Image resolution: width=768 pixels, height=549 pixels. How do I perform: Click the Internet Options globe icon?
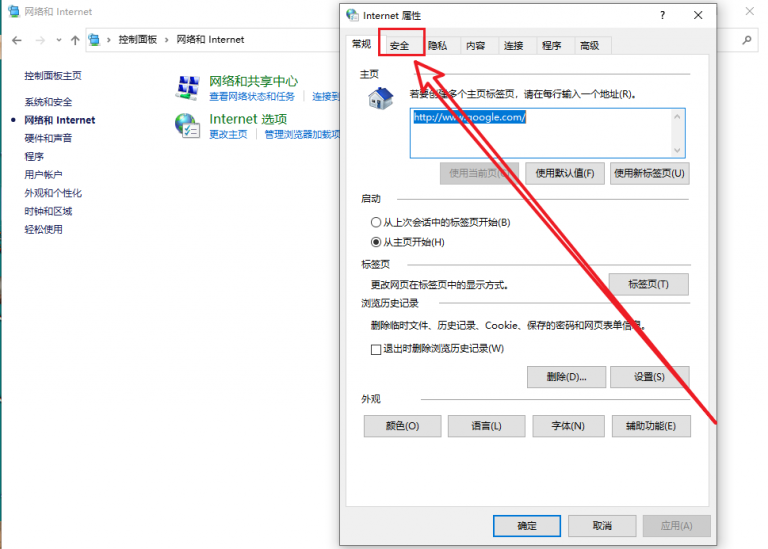pos(188,125)
